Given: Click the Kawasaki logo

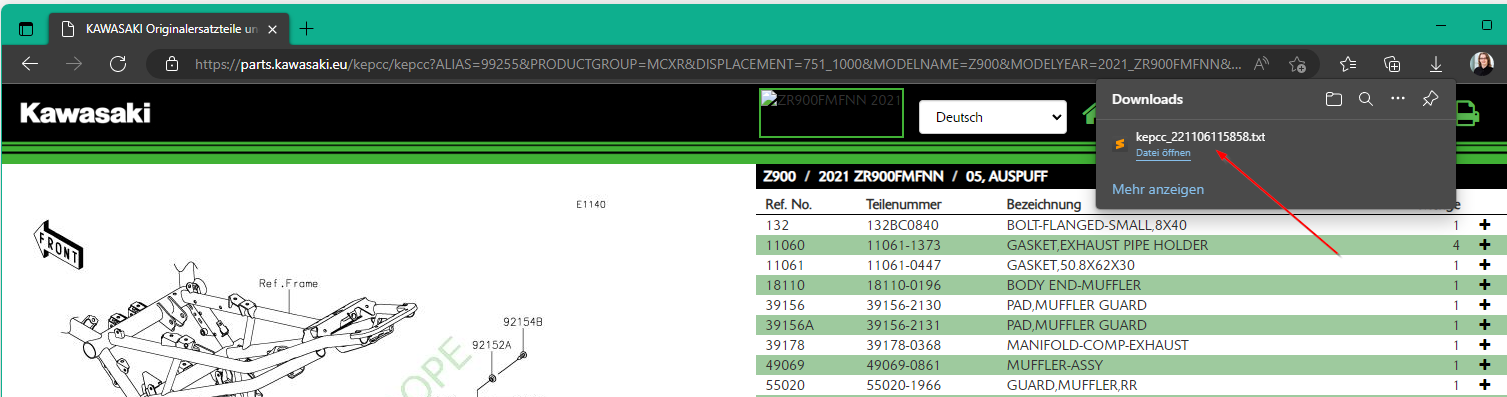Looking at the screenshot, I should [85, 113].
